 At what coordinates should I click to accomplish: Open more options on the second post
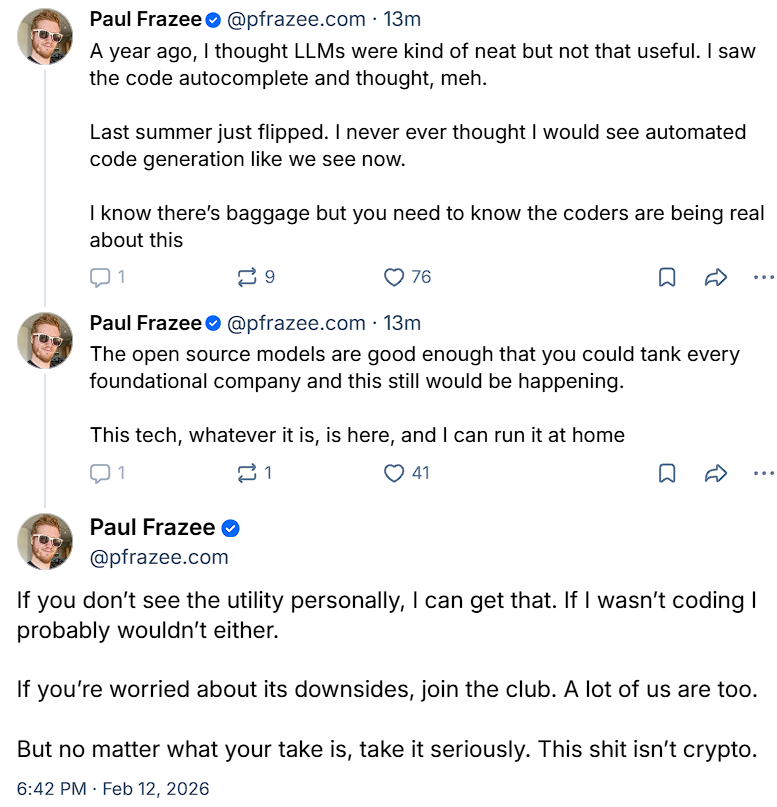[x=763, y=474]
